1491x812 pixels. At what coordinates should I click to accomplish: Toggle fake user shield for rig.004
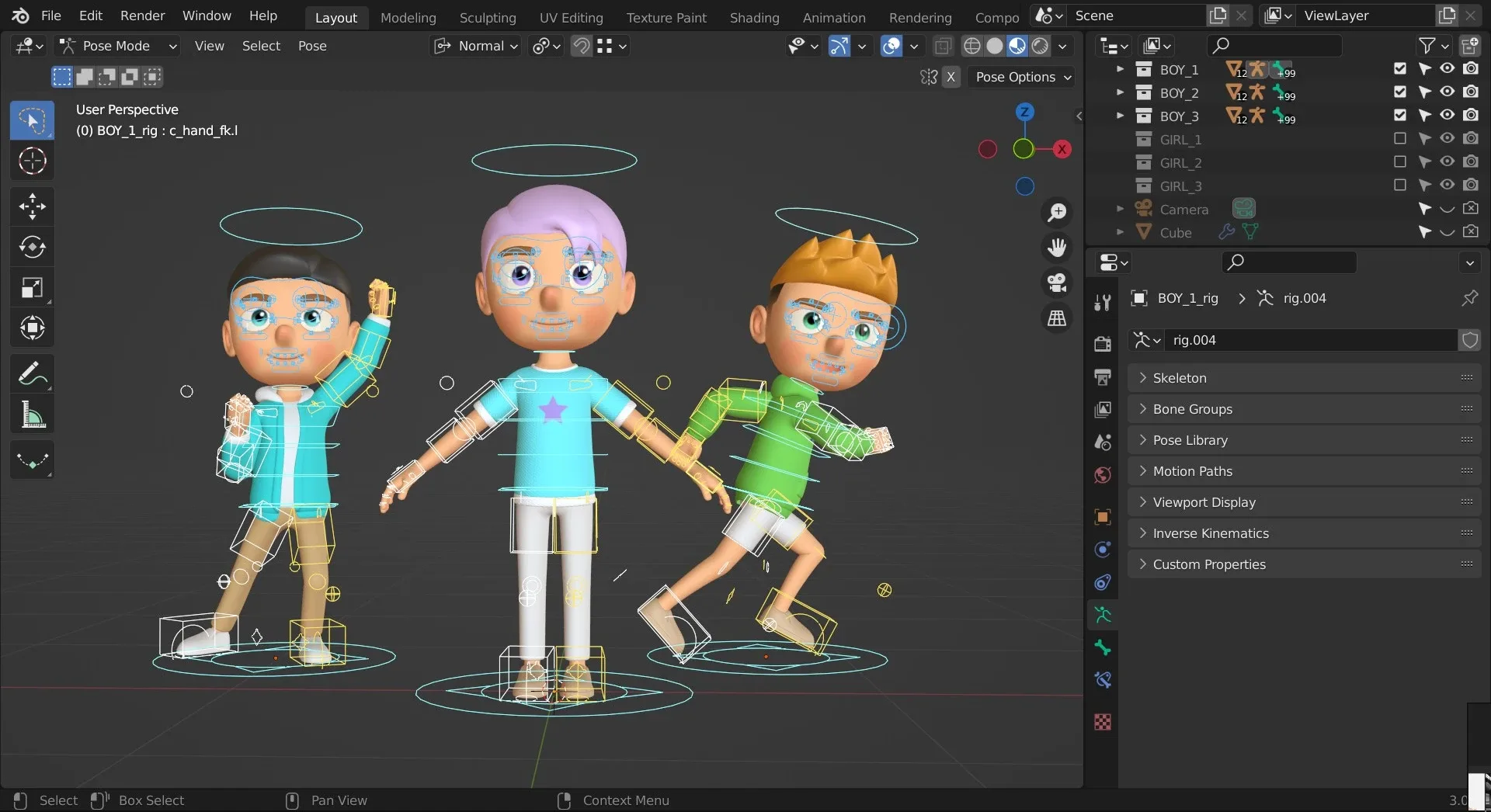pos(1469,340)
